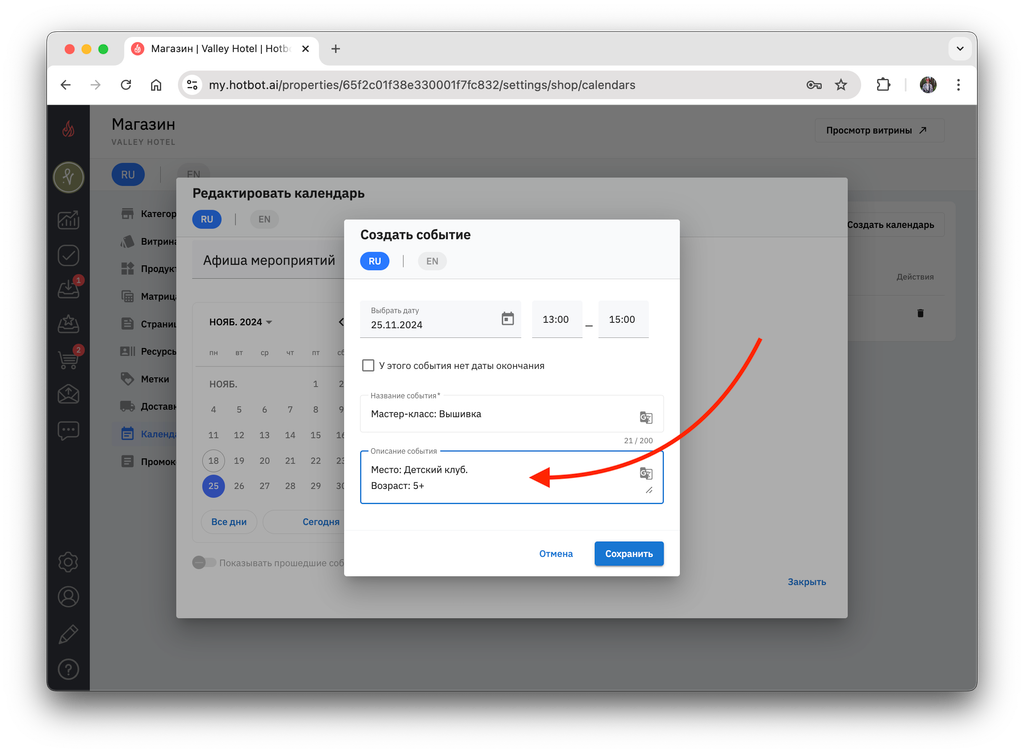Open Календари menu item

(148, 434)
